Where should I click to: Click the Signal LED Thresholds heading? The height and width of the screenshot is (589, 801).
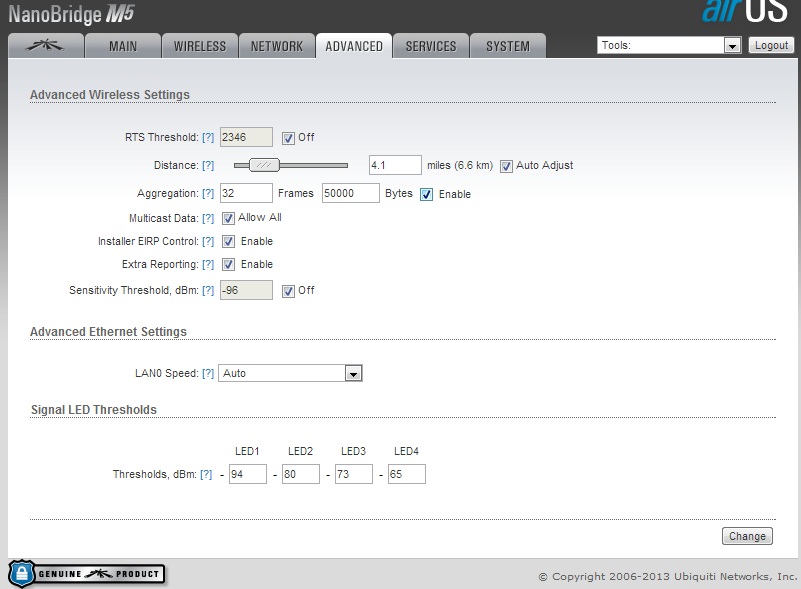94,410
